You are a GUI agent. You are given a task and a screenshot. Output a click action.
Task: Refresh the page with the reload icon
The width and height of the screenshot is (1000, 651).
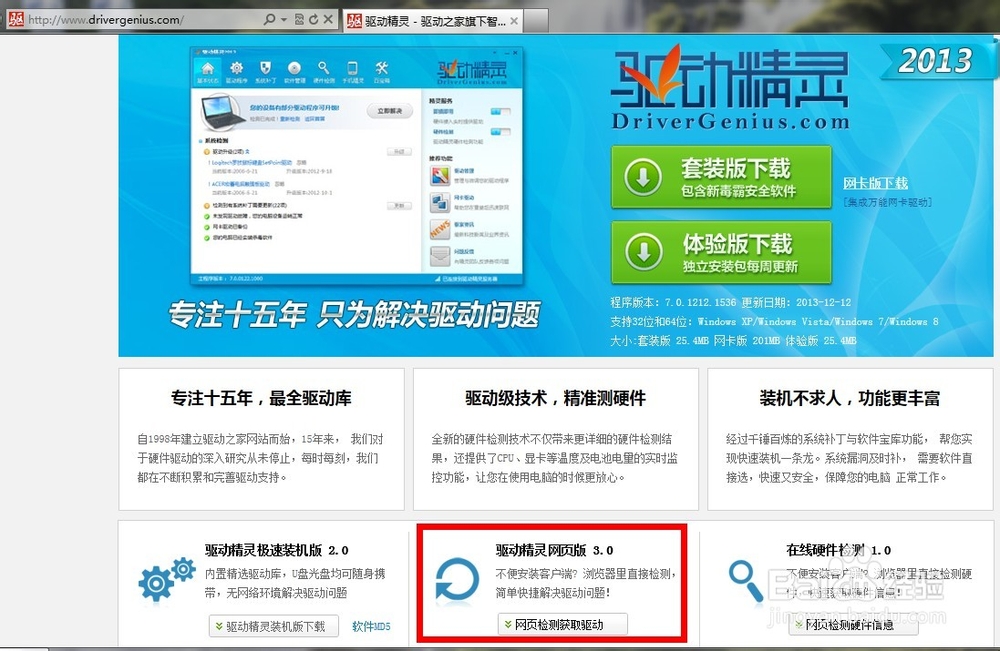[313, 19]
